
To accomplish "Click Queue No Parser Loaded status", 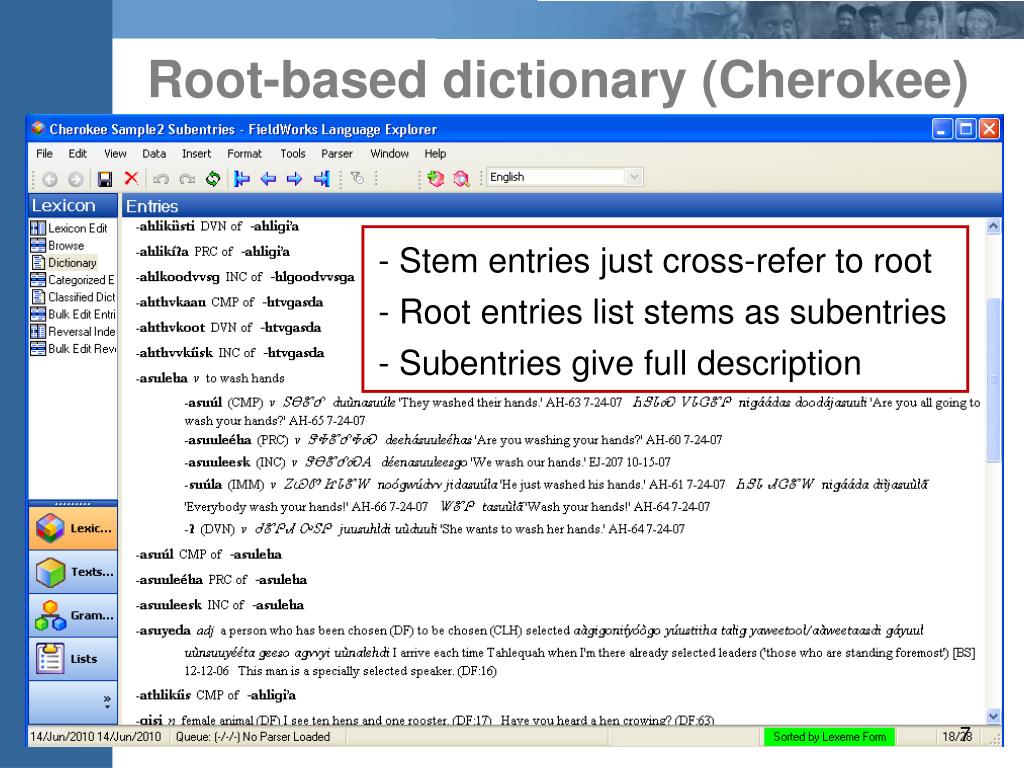I will [253, 737].
